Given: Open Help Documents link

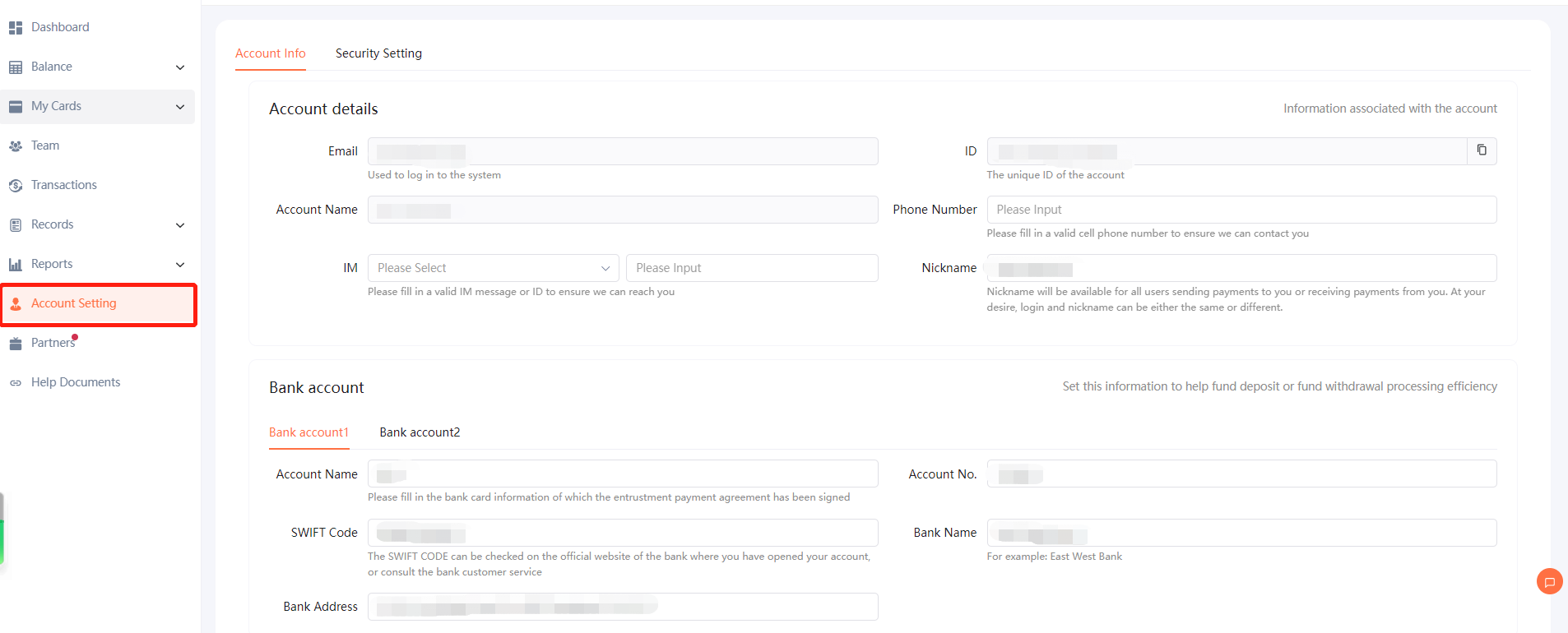Looking at the screenshot, I should point(76,382).
